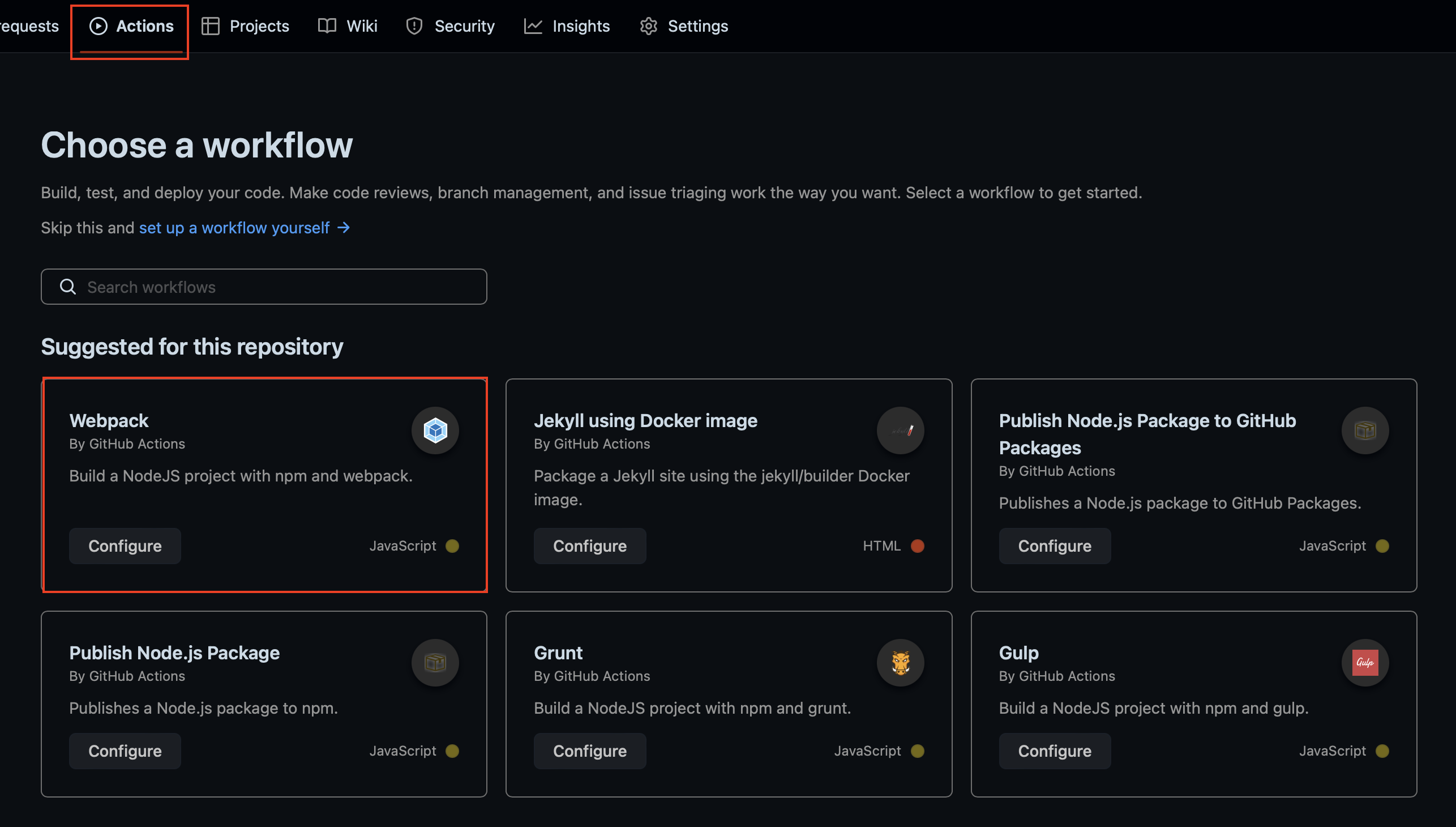The image size is (1456, 827).
Task: Click the Webpack workflow title
Action: (109, 420)
